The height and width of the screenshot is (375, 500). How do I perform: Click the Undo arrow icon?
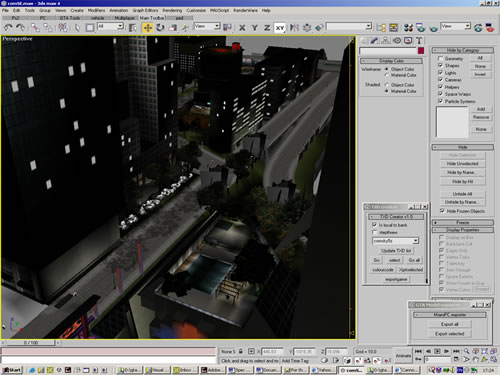[x=8, y=27]
